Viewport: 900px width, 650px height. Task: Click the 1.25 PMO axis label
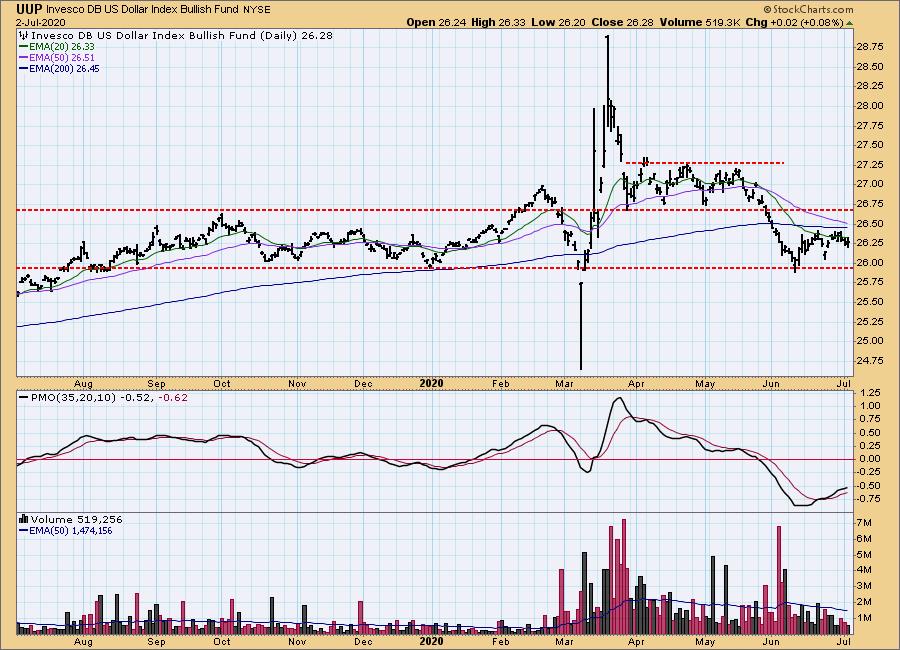[x=871, y=393]
